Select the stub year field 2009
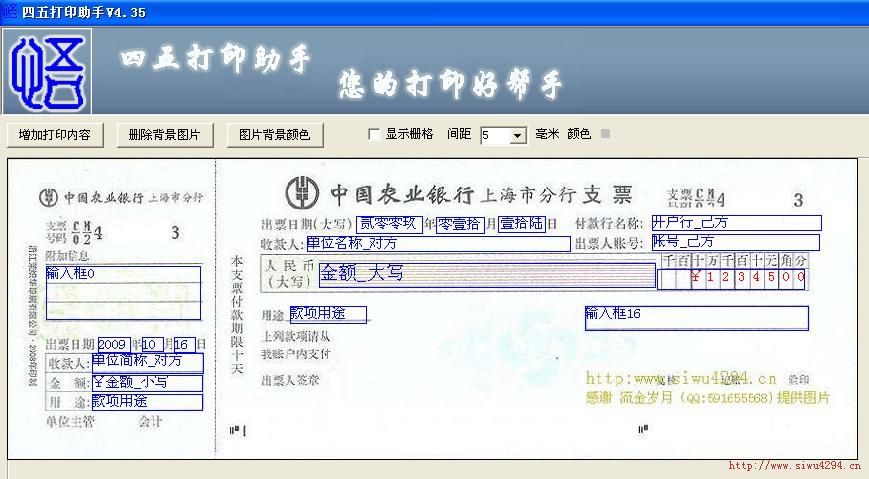 coord(114,344)
